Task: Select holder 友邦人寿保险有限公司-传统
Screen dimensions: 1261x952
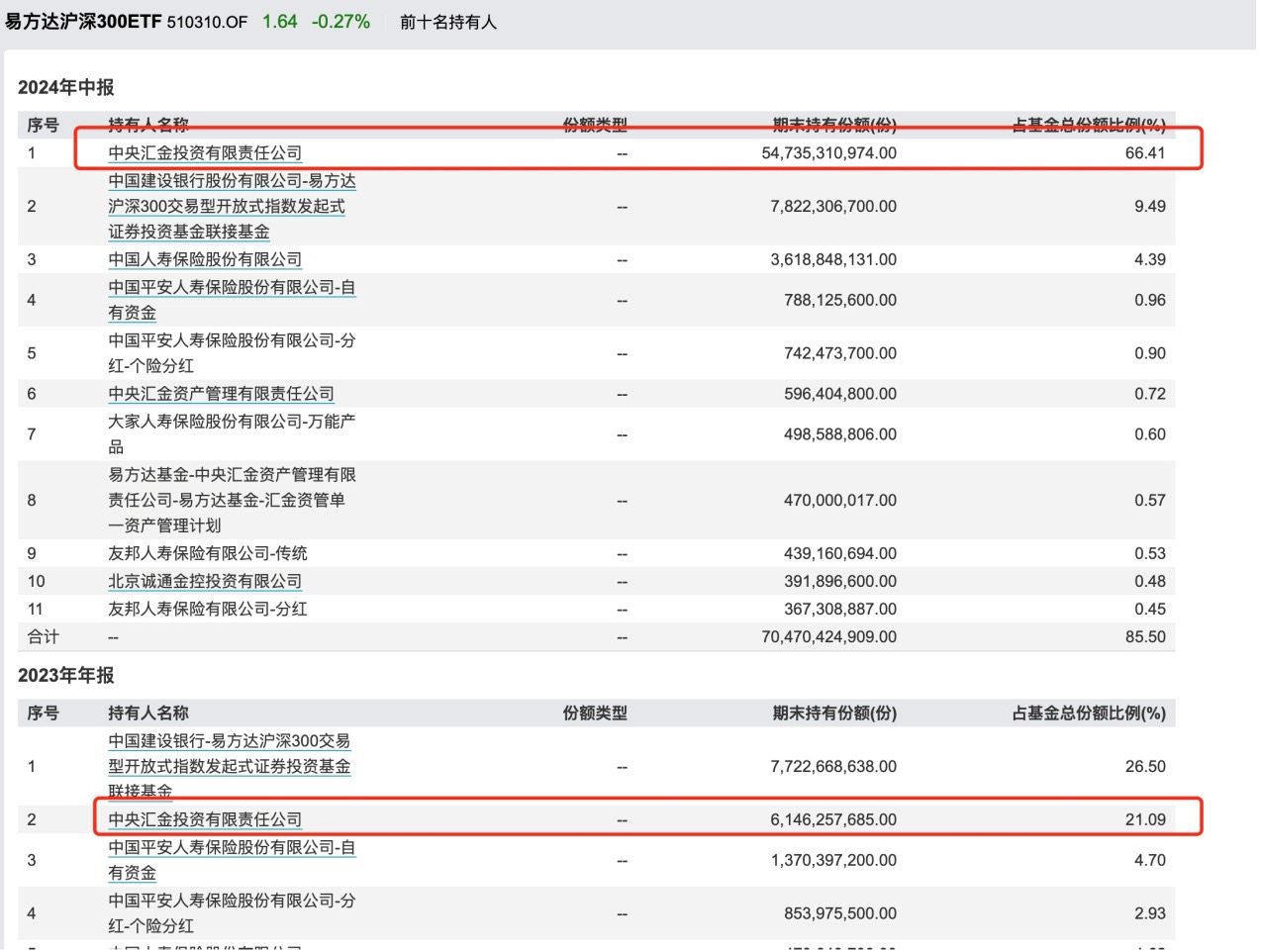Action: [x=208, y=554]
